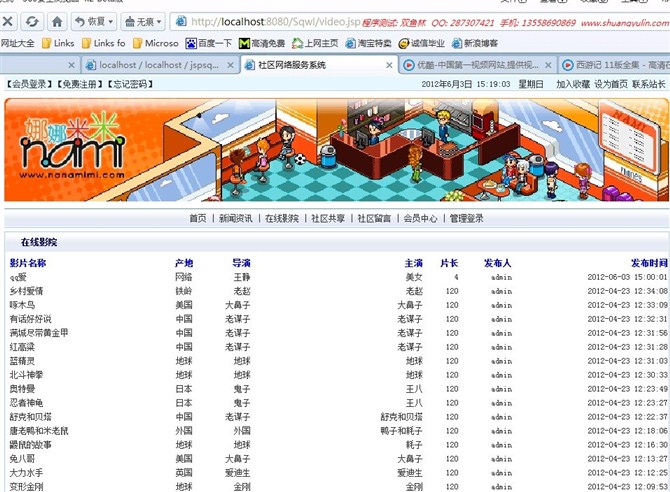Click the browser refresh button

[x=32, y=21]
